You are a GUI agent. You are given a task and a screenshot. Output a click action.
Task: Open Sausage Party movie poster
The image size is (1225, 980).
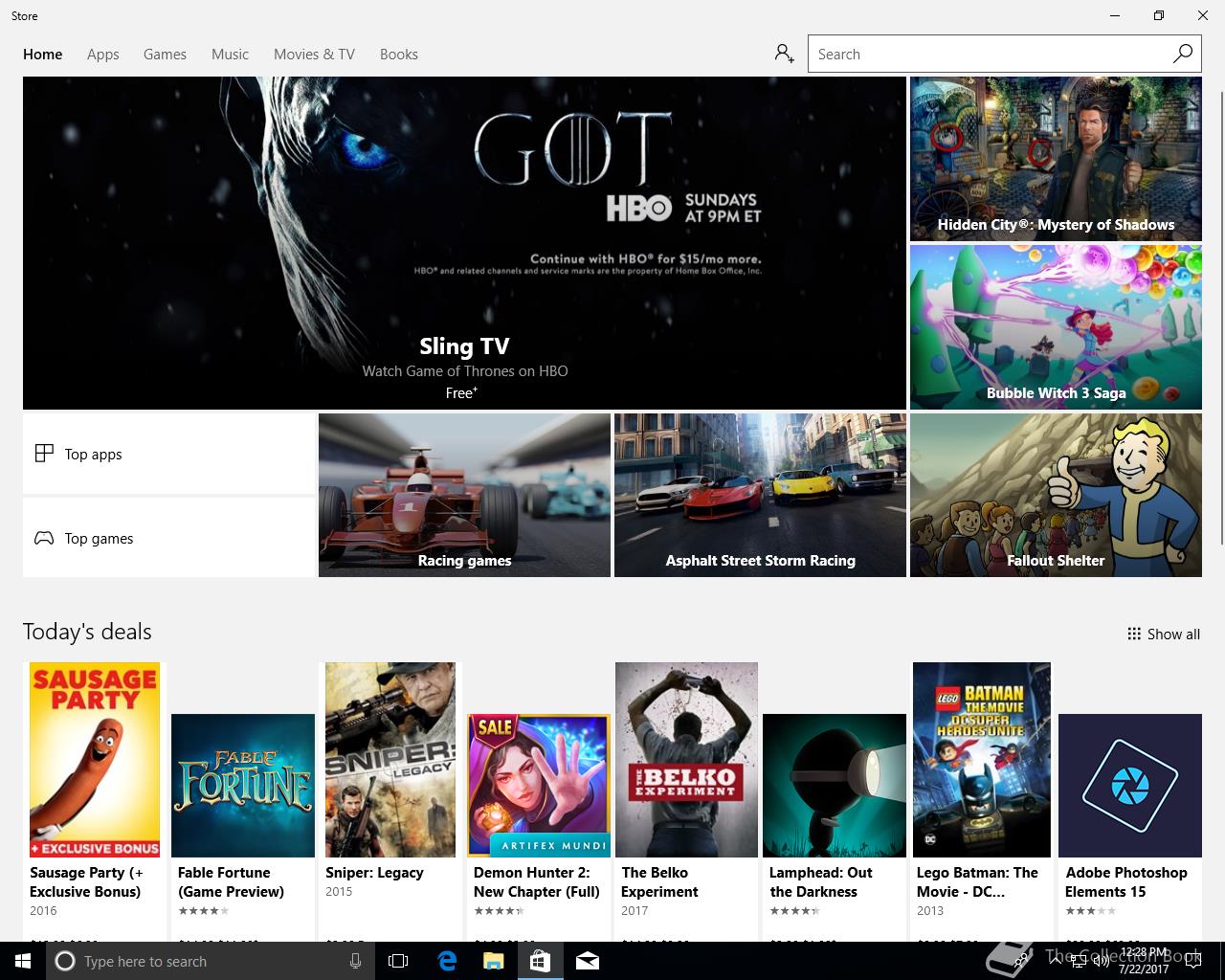95,760
